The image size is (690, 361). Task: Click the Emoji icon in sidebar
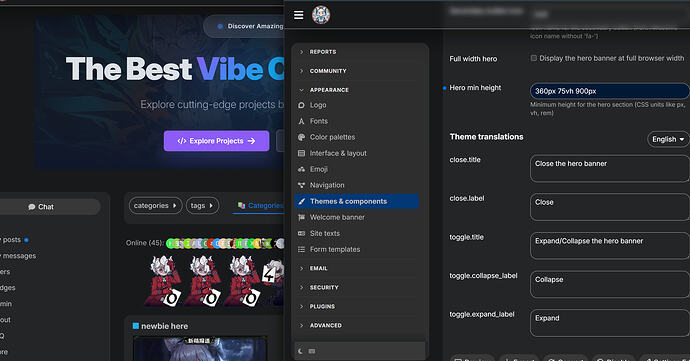[301, 169]
